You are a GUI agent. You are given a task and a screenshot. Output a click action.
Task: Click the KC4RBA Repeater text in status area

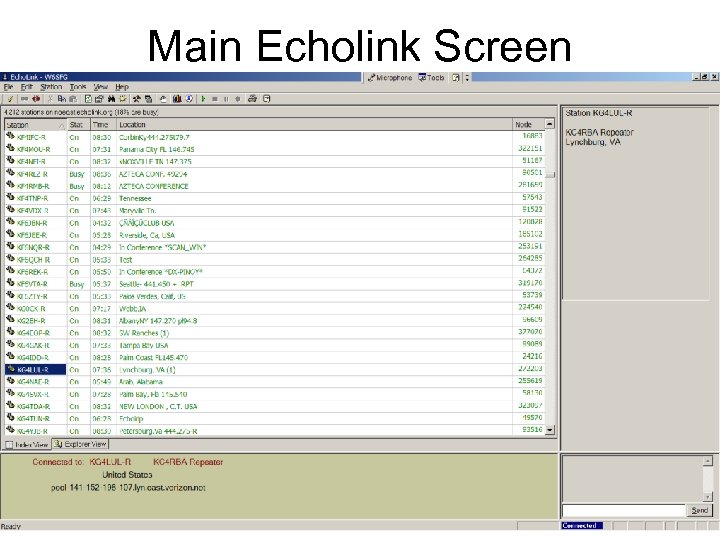[188, 462]
